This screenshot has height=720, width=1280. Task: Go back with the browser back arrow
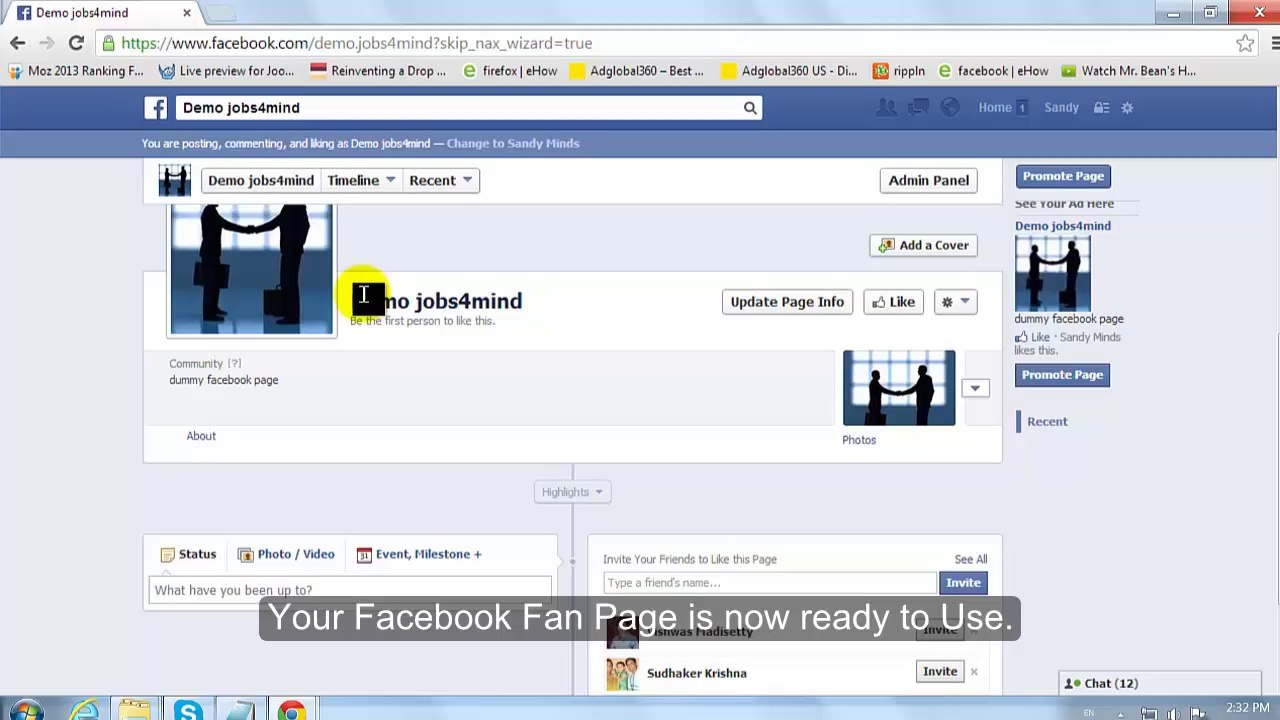tap(17, 43)
